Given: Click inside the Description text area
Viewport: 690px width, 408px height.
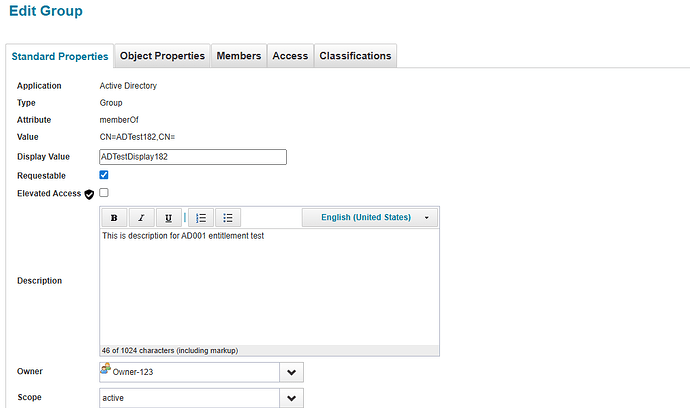Looking at the screenshot, I should (x=269, y=287).
